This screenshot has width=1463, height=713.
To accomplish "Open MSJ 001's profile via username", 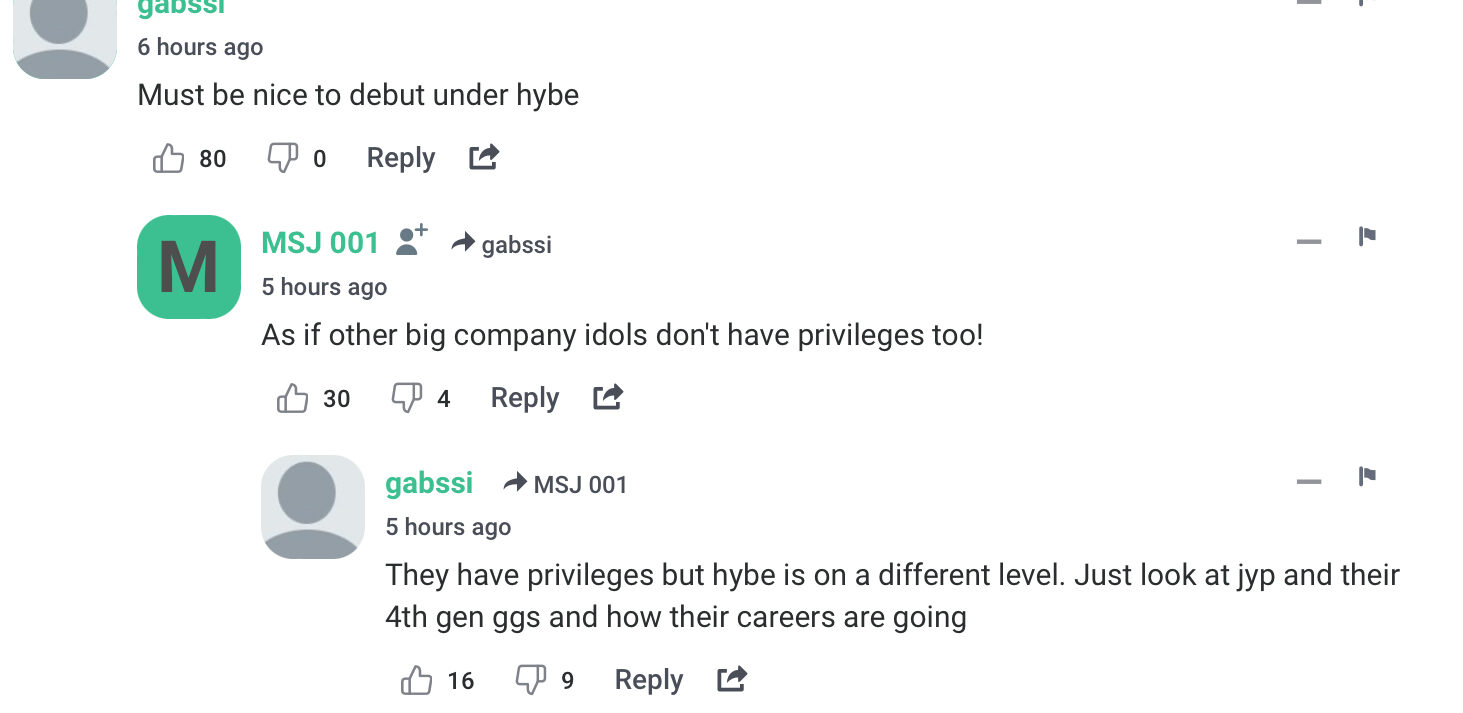I will click(x=320, y=242).
